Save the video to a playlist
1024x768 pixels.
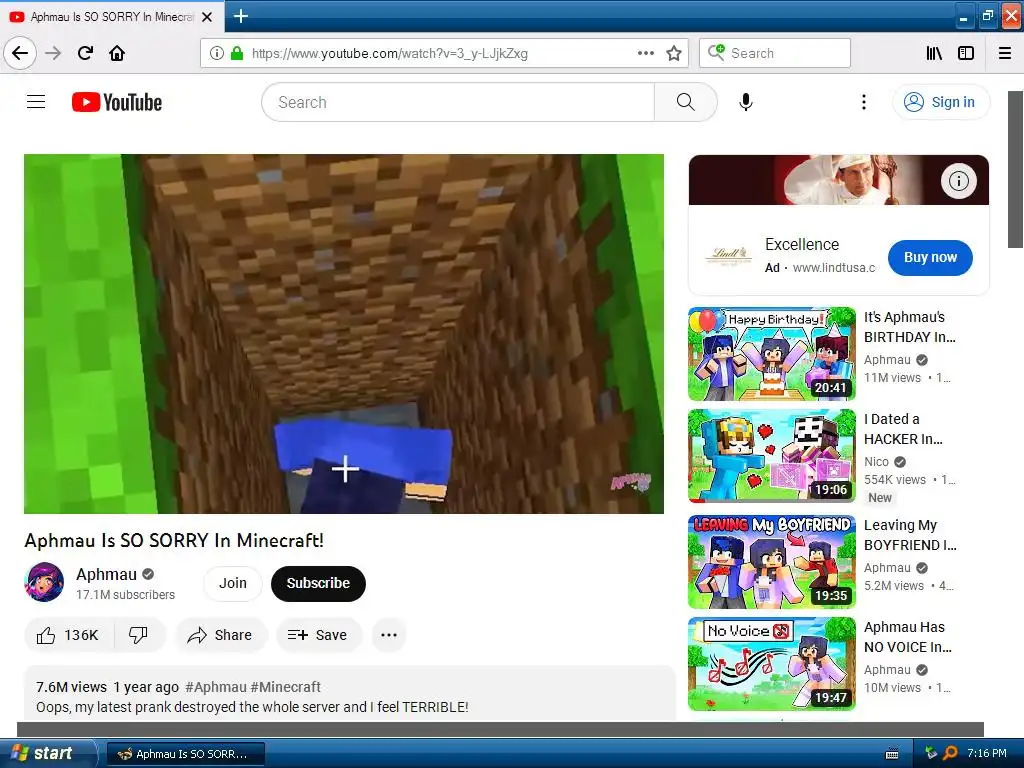(318, 635)
